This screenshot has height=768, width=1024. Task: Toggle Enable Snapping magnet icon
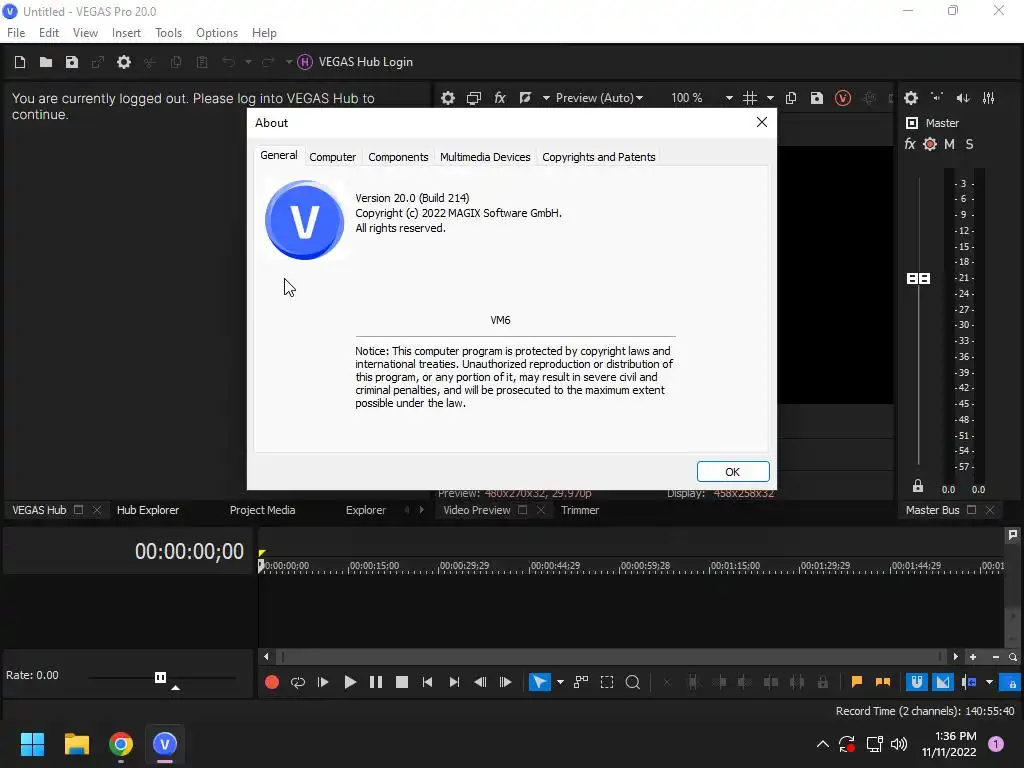tap(917, 682)
